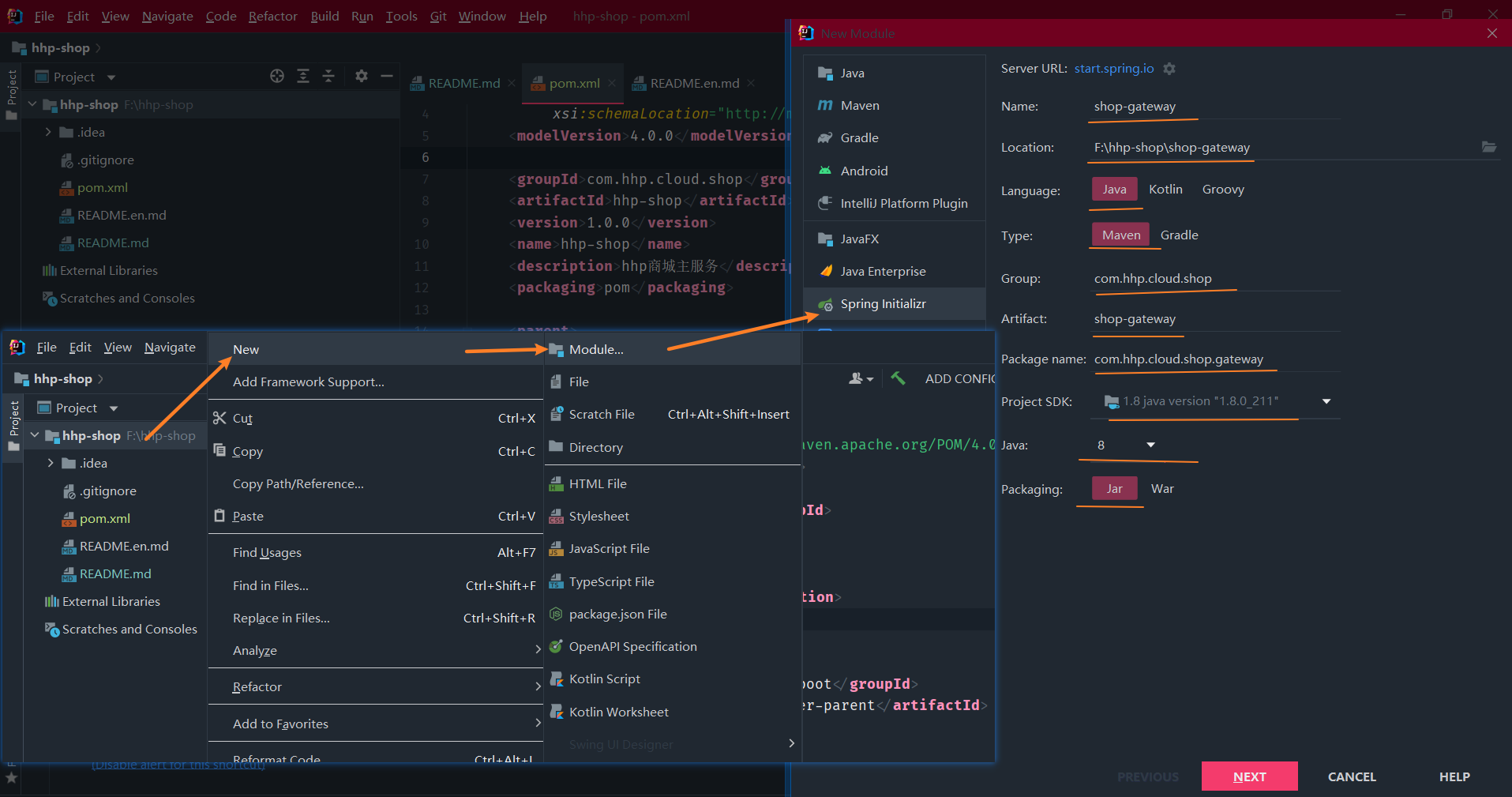
Task: Click the Expand All icon in Project toolbar
Action: coord(303,76)
